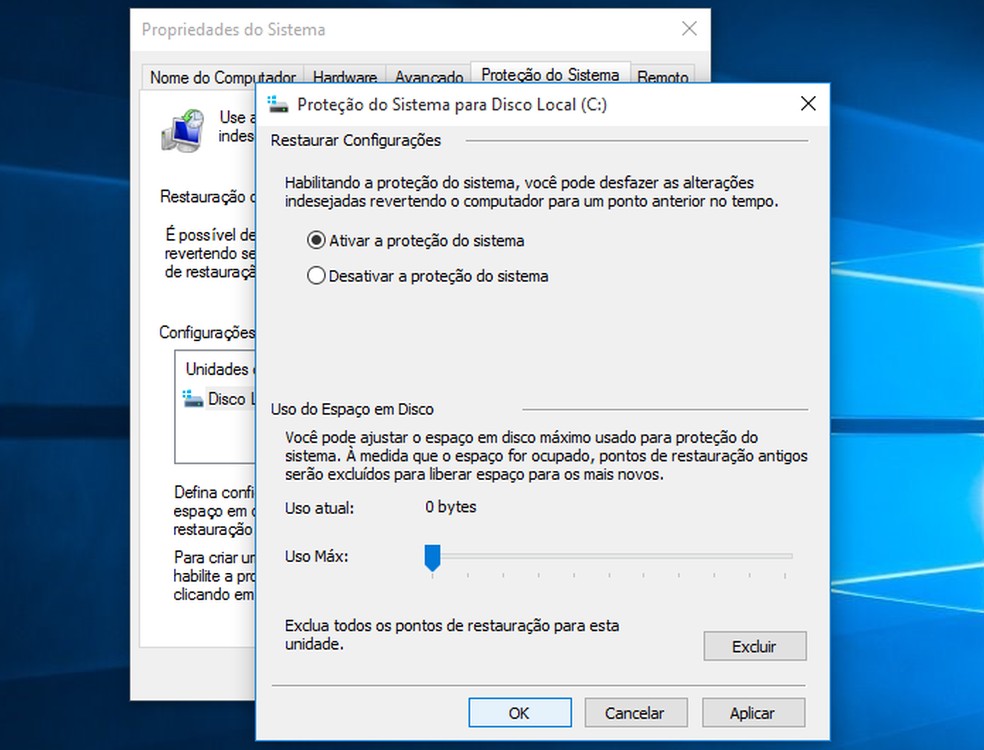Select the Proteção do Sistema tab
984x750 pixels.
(x=550, y=74)
